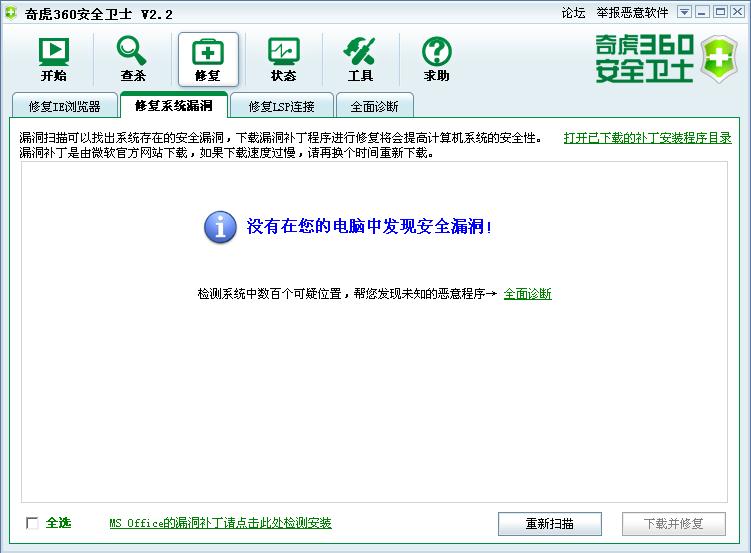Switch to the 修复LSP连接 tab
Screen dimensions: 751x553
[x=281, y=105]
